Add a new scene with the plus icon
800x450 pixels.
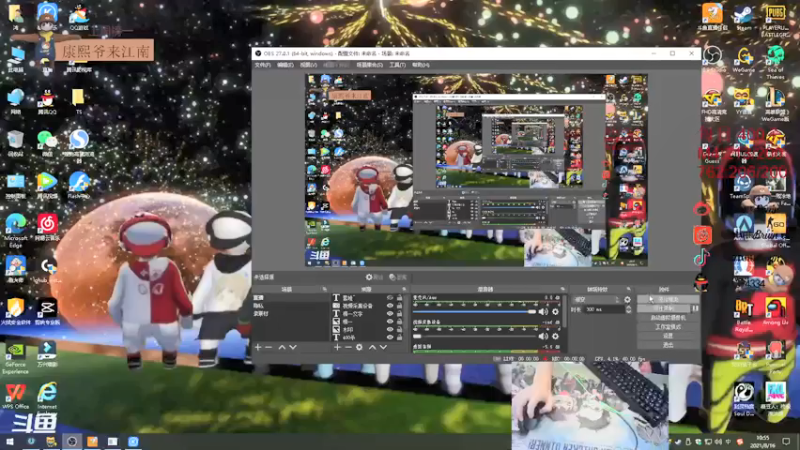click(x=258, y=347)
